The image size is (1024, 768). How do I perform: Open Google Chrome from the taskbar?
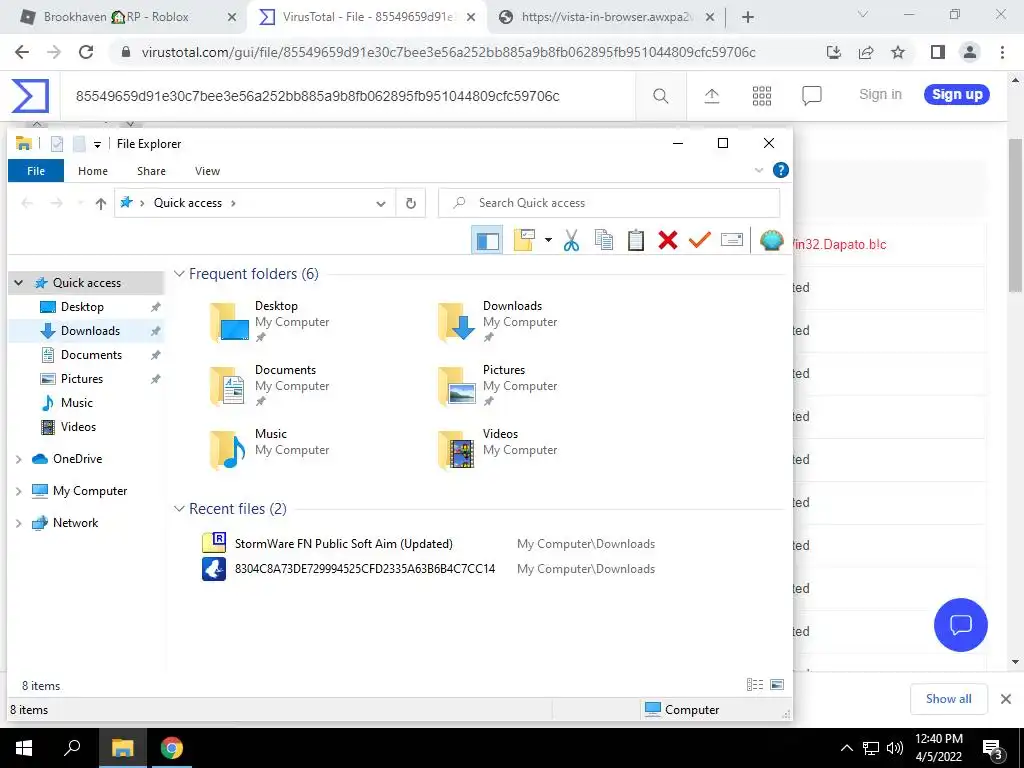click(x=172, y=748)
